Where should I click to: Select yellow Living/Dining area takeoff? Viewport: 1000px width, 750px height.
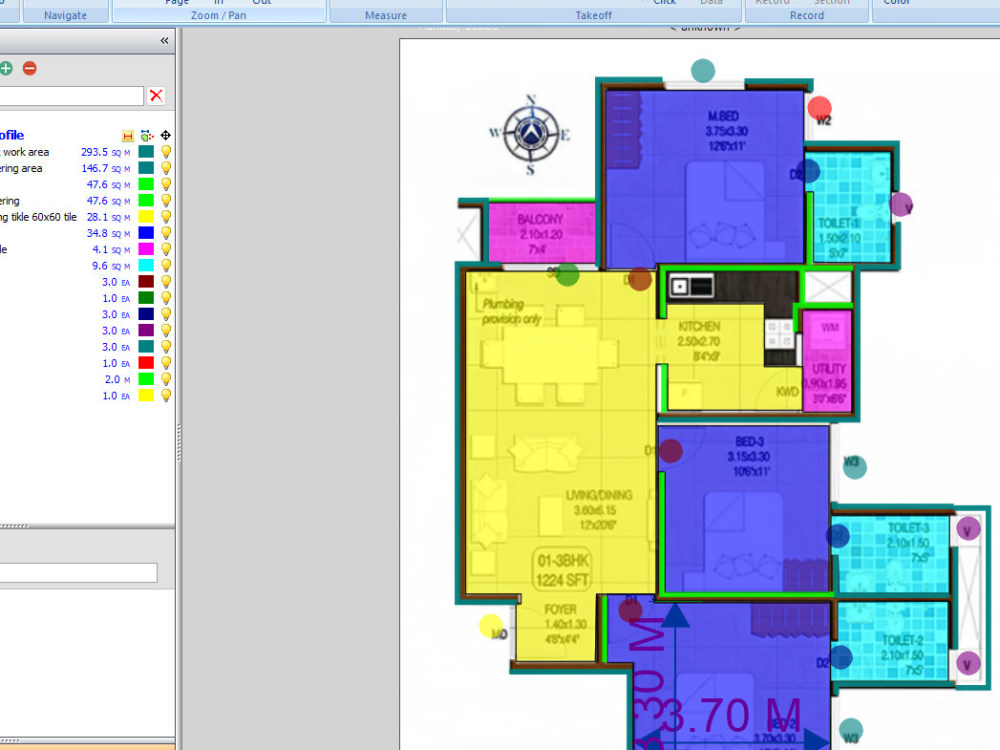point(561,434)
